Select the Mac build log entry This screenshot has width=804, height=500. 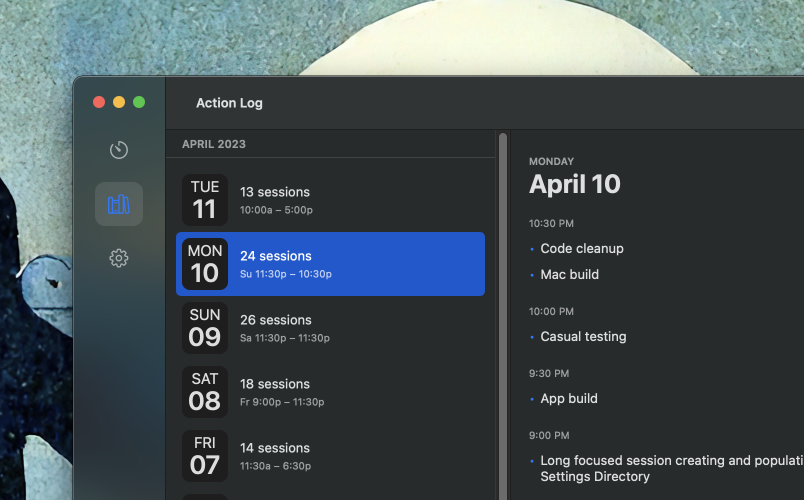(x=570, y=274)
